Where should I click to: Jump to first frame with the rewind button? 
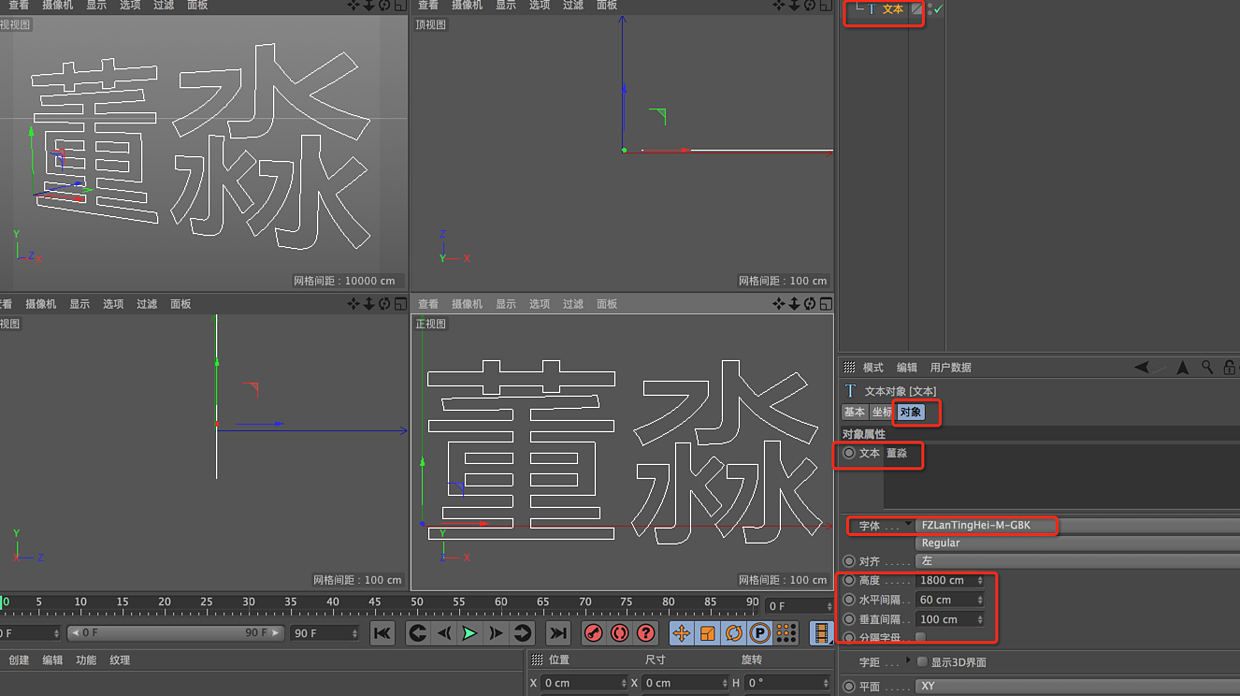click(x=383, y=632)
